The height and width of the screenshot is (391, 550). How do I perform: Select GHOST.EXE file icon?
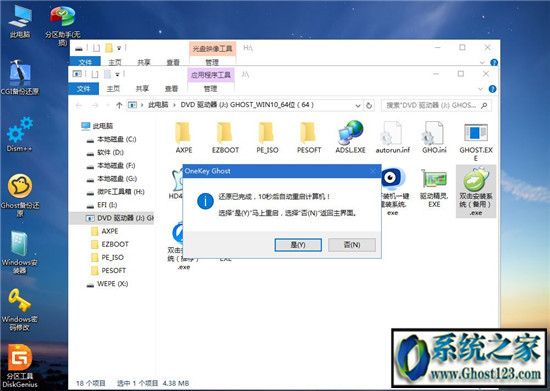[476, 142]
